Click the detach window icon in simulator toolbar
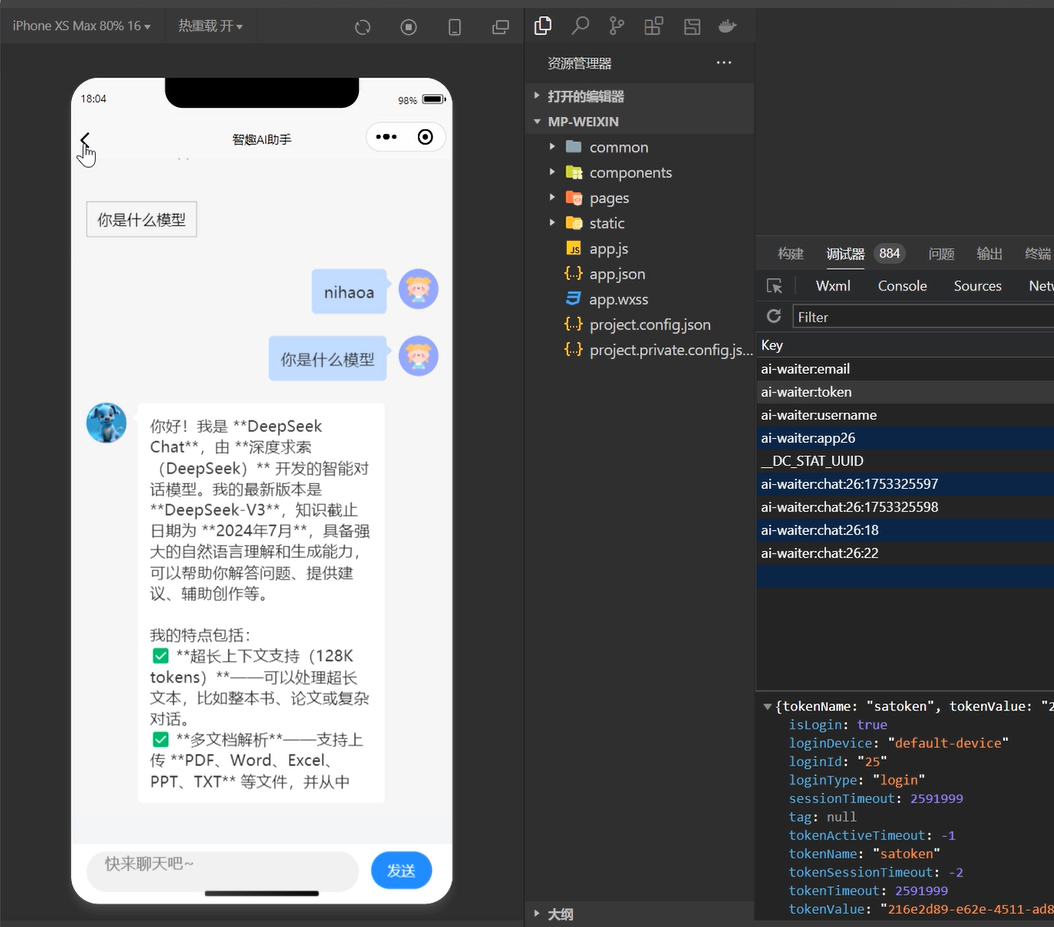 coord(500,27)
